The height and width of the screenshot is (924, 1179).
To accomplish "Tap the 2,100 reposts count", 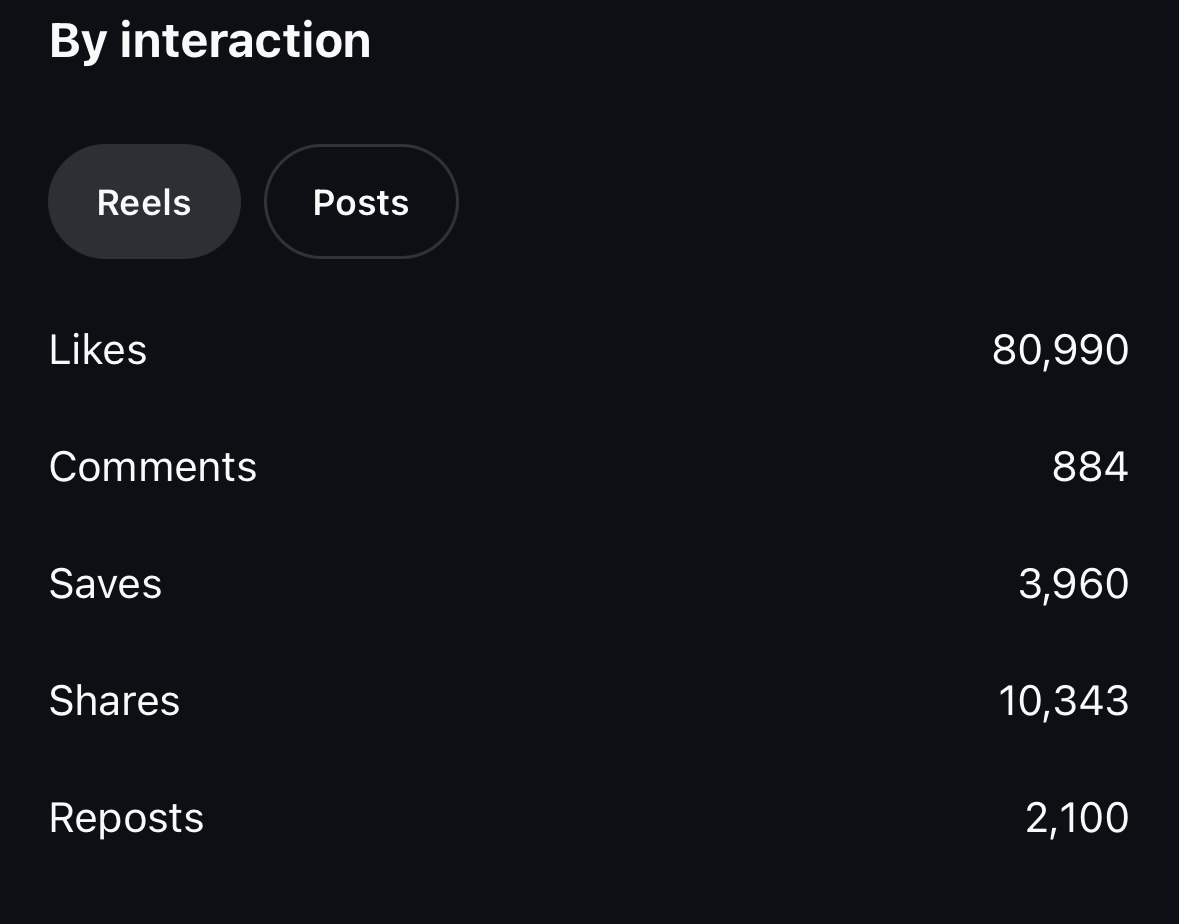I will point(1077,818).
